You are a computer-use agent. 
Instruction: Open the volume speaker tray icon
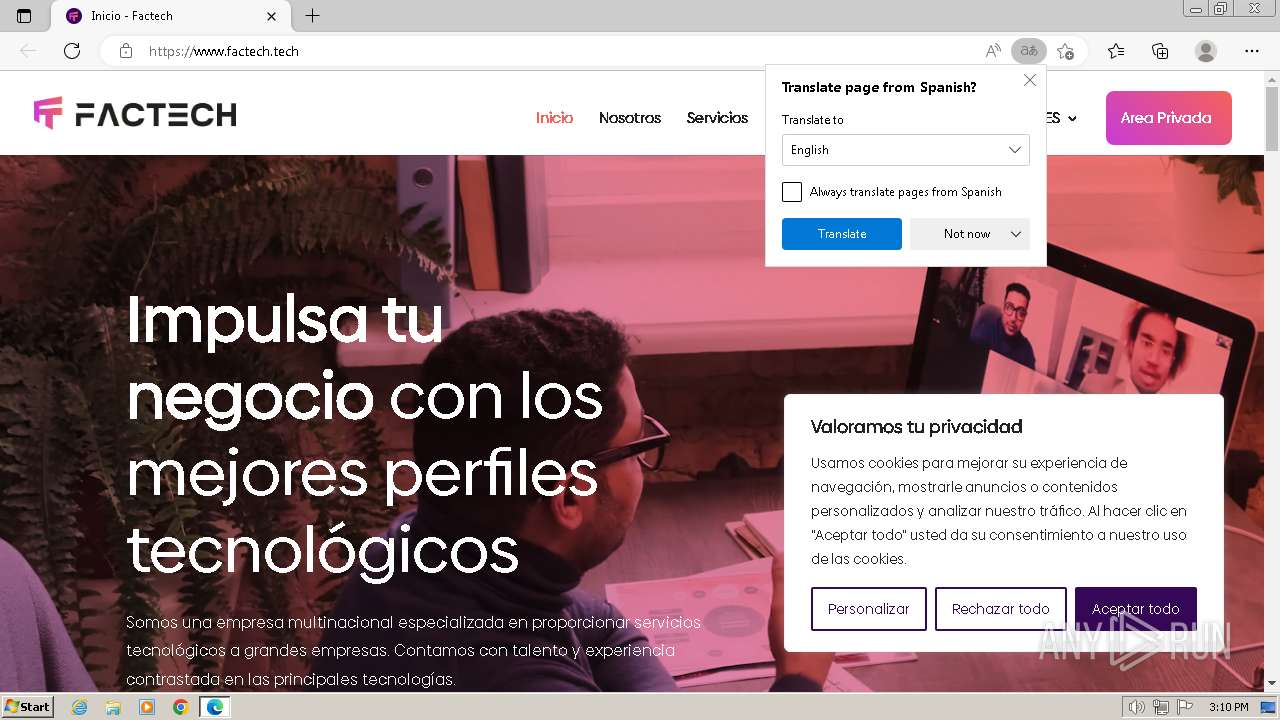coord(1137,707)
